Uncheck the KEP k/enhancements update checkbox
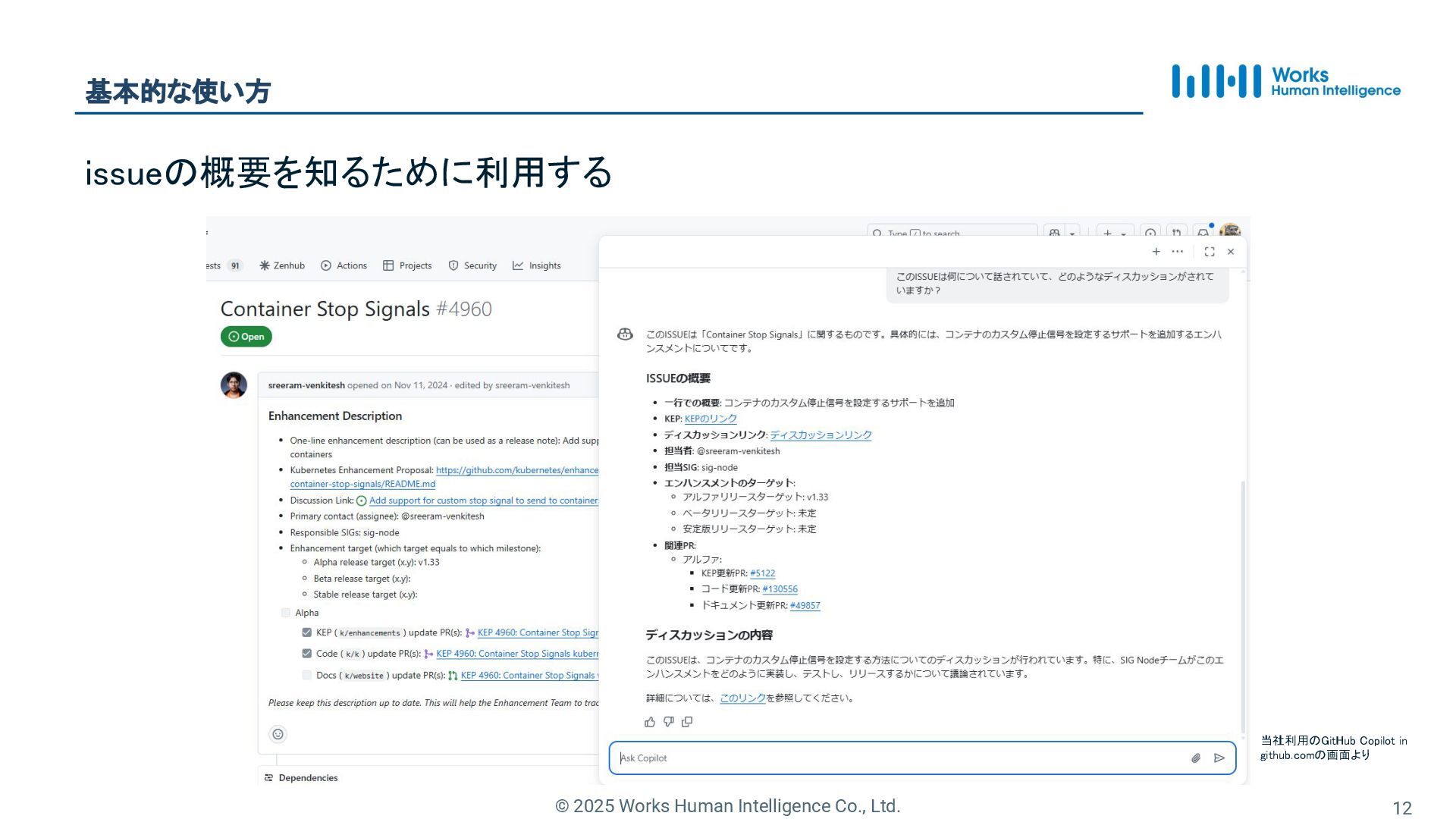The width and height of the screenshot is (1456, 819). [x=306, y=632]
